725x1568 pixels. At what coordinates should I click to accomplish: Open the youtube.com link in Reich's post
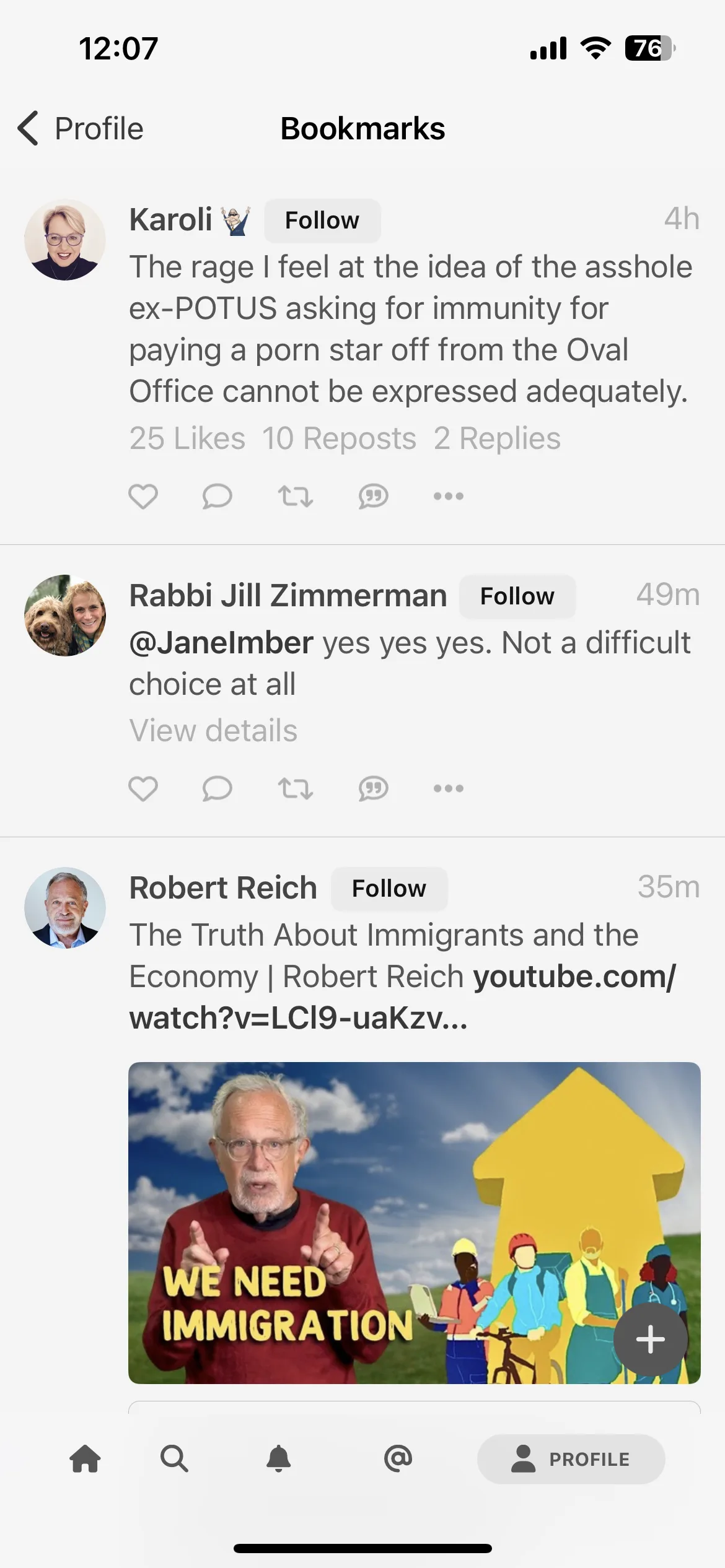click(403, 997)
